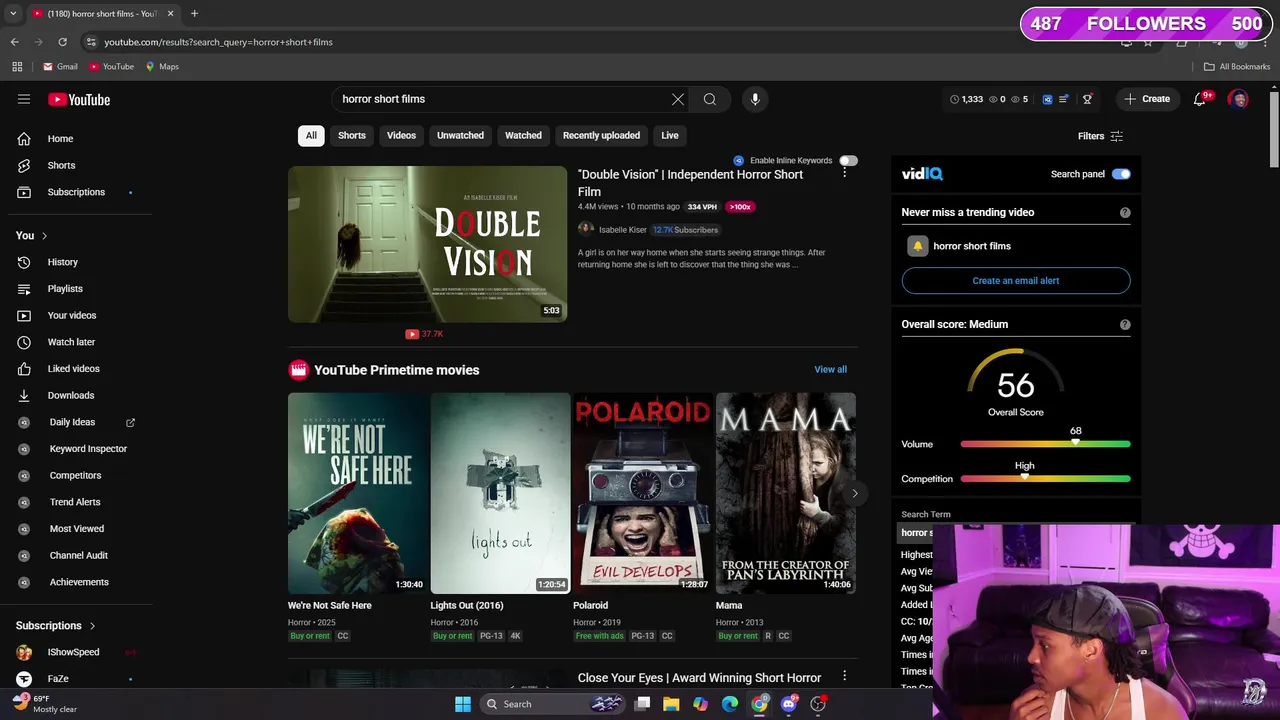Clear the search box with the X icon
The height and width of the screenshot is (720, 1280).
point(678,99)
